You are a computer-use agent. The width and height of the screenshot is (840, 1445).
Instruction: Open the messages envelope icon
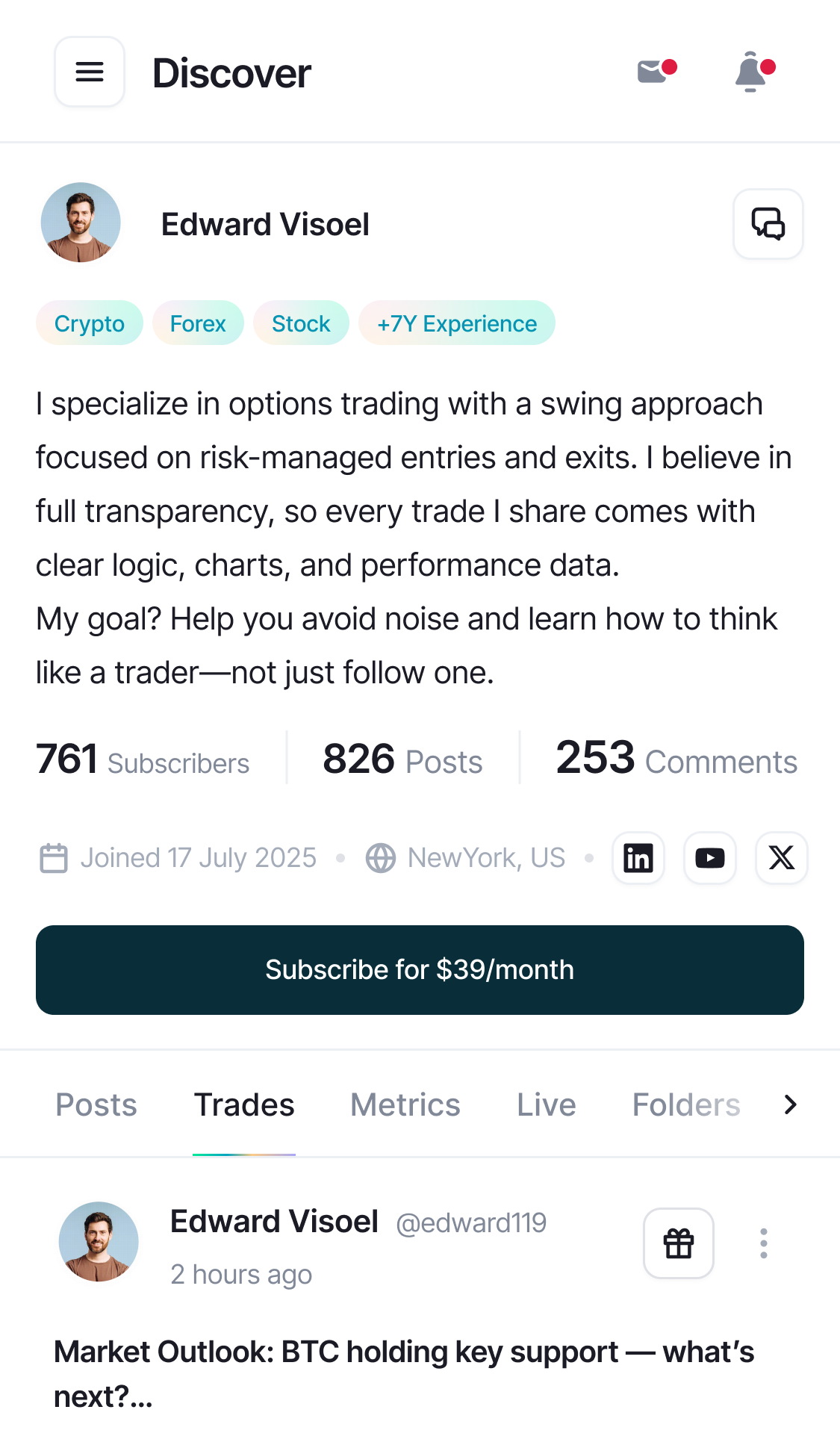(654, 72)
